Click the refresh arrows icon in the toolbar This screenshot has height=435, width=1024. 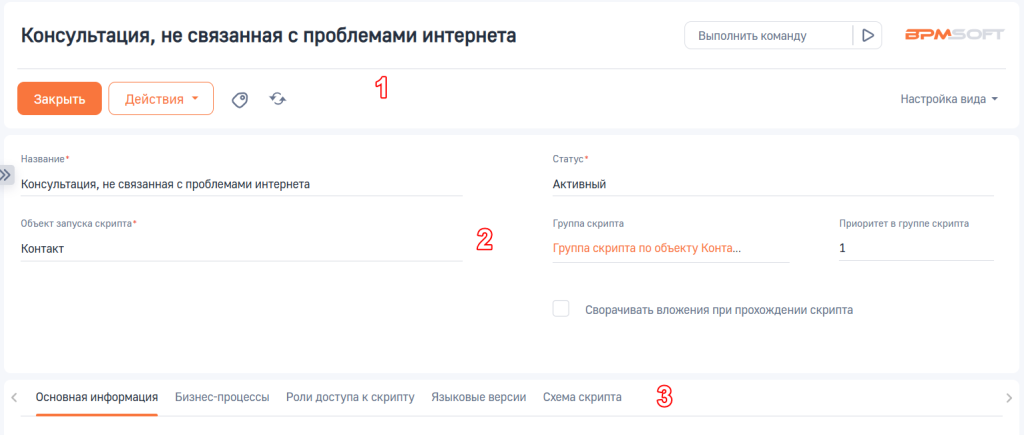click(x=278, y=99)
